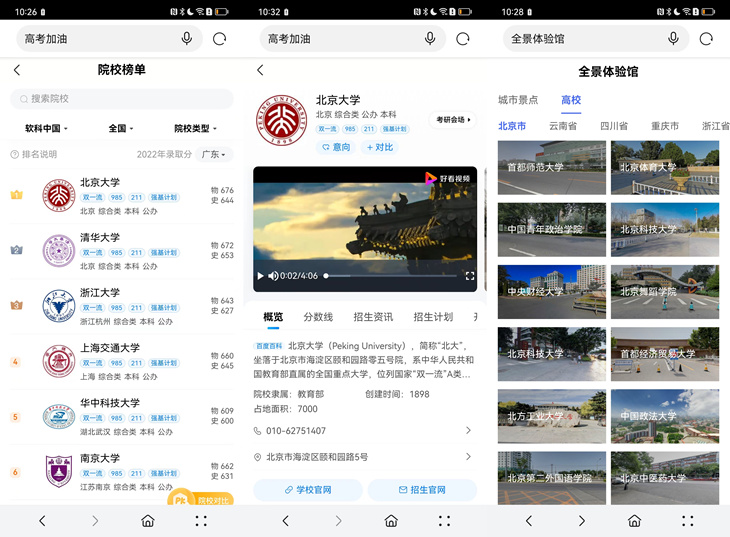
Task: Select the 城市景点 tab
Action: click(x=518, y=100)
